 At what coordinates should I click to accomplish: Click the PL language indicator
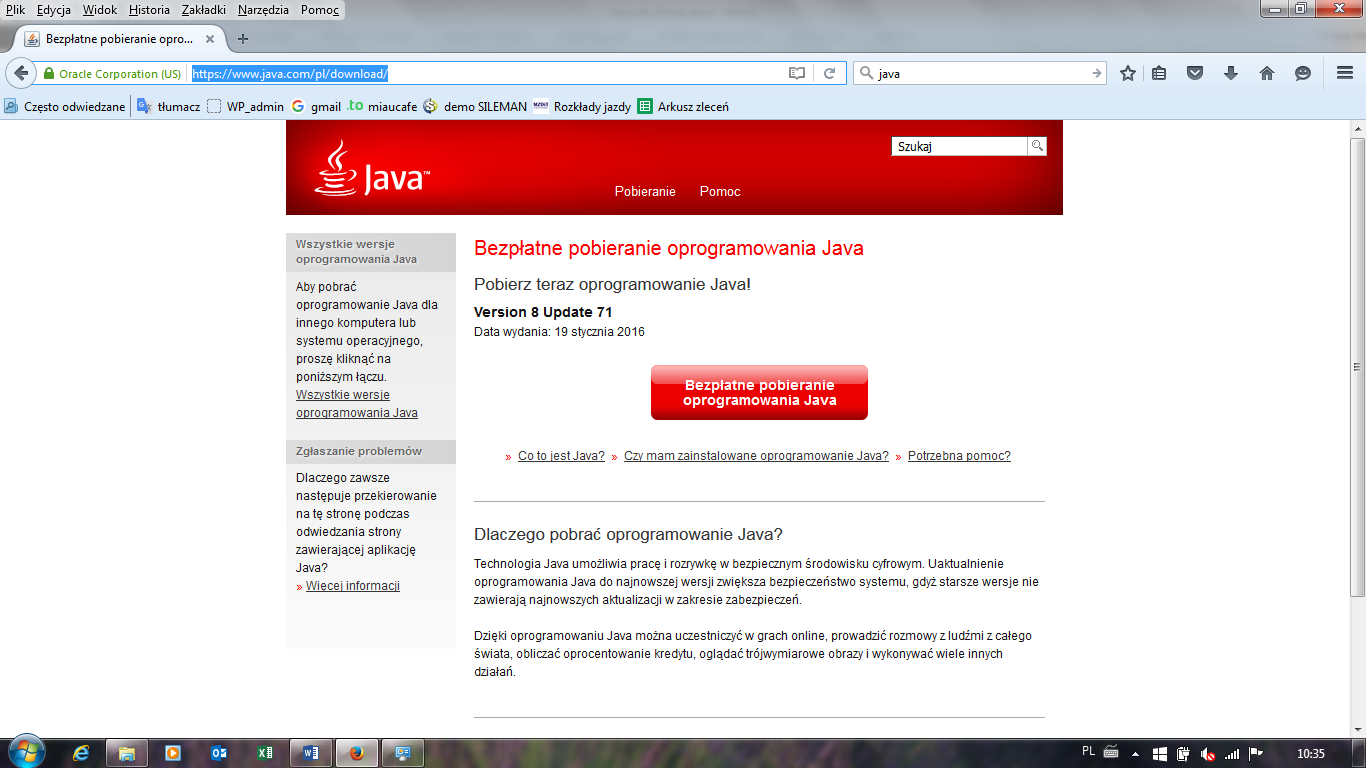[x=1088, y=751]
